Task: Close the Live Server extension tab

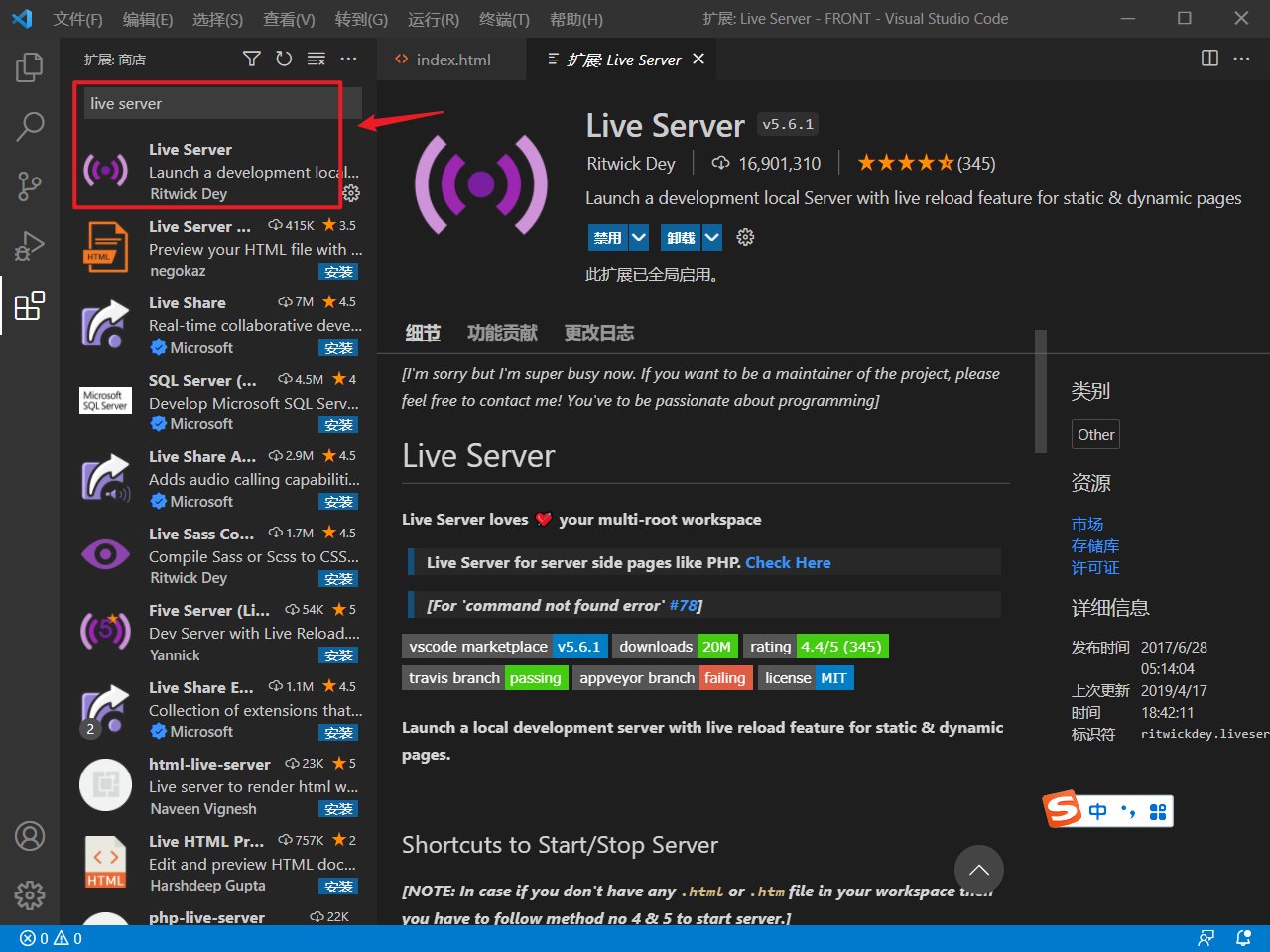Action: (x=698, y=59)
